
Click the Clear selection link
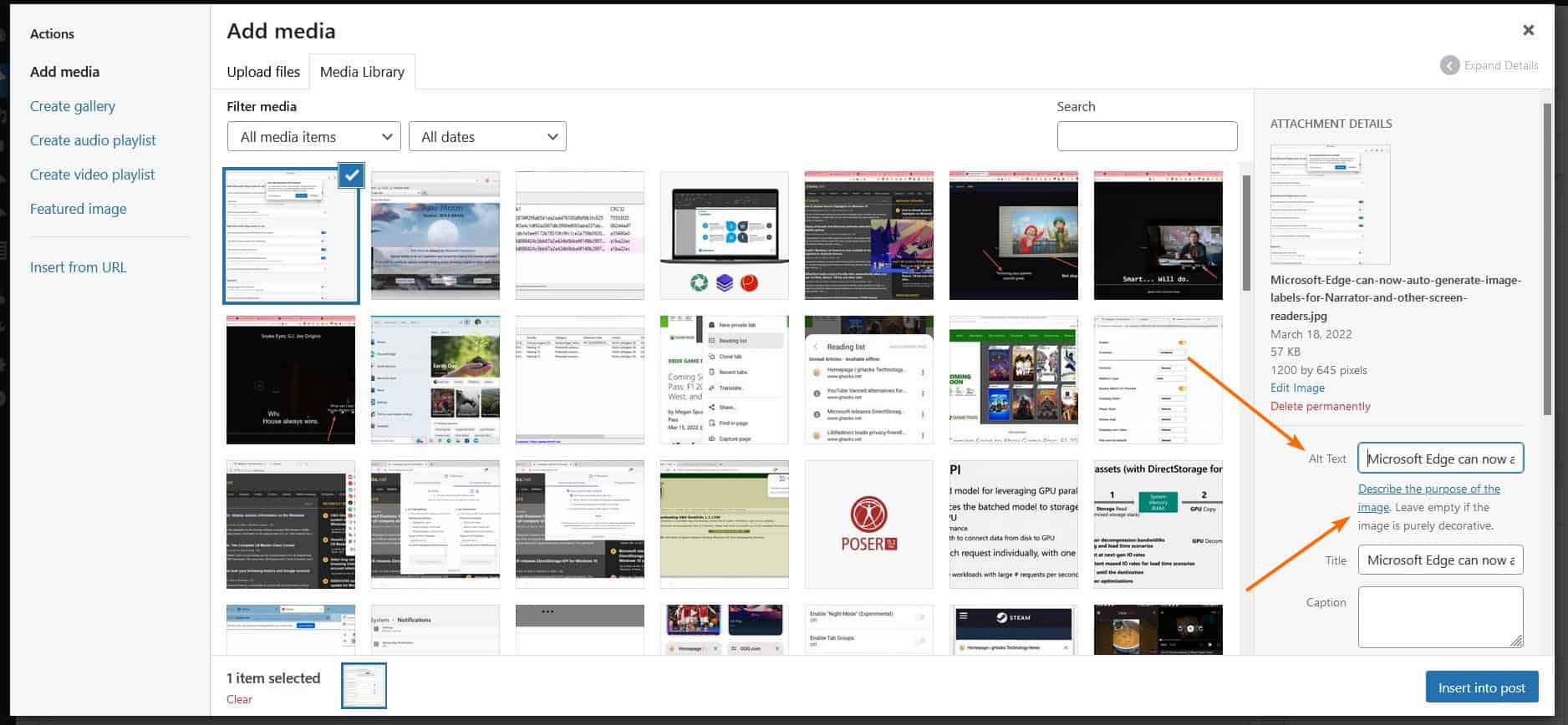tap(239, 699)
